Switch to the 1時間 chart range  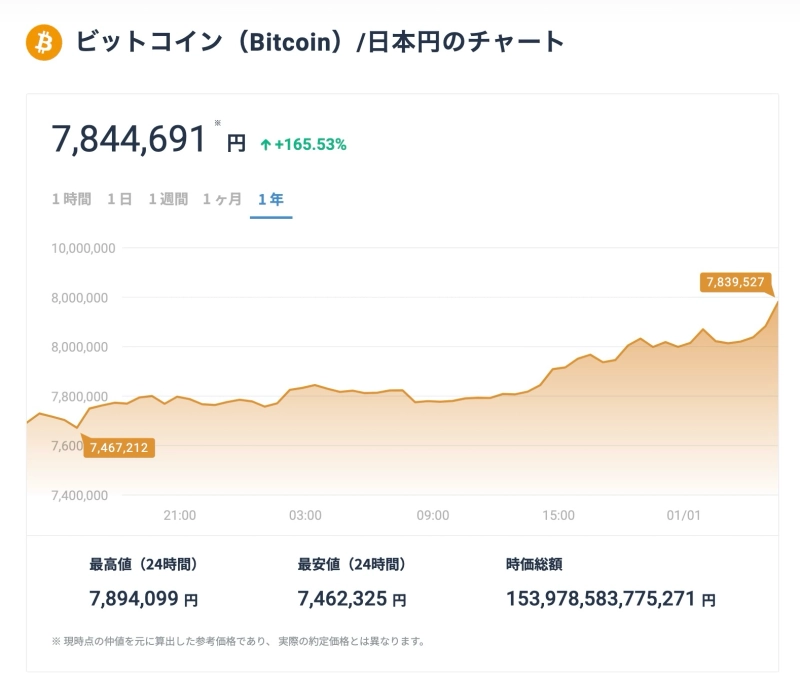pos(71,199)
